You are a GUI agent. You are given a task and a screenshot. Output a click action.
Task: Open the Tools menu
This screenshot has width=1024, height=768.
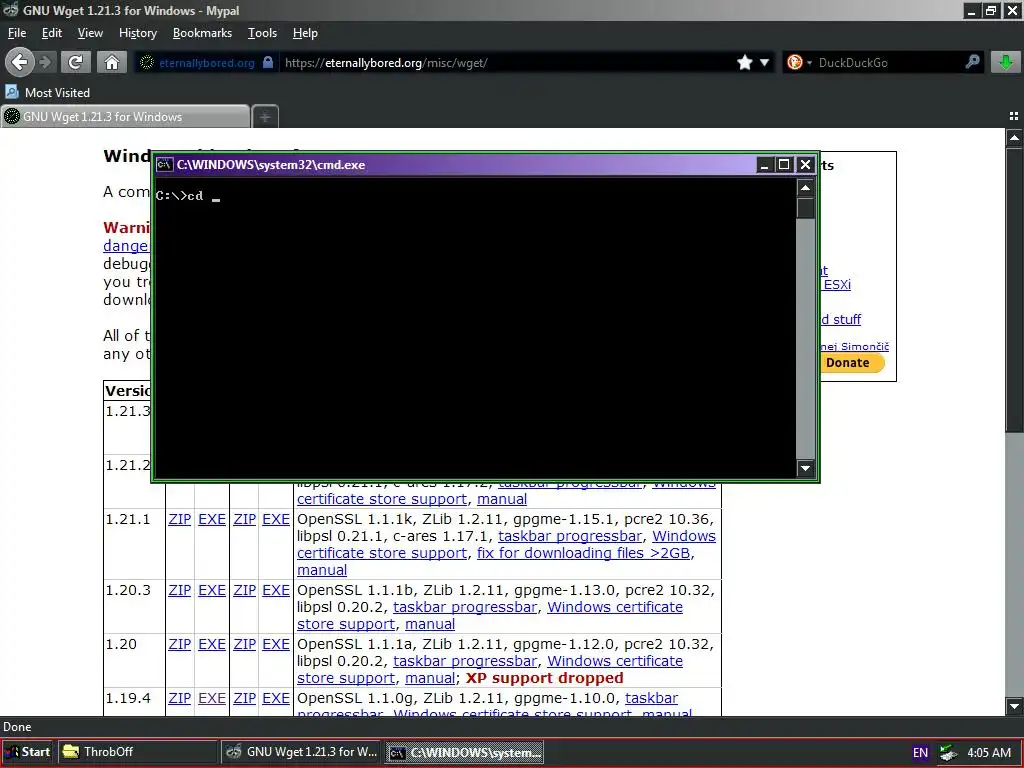263,33
